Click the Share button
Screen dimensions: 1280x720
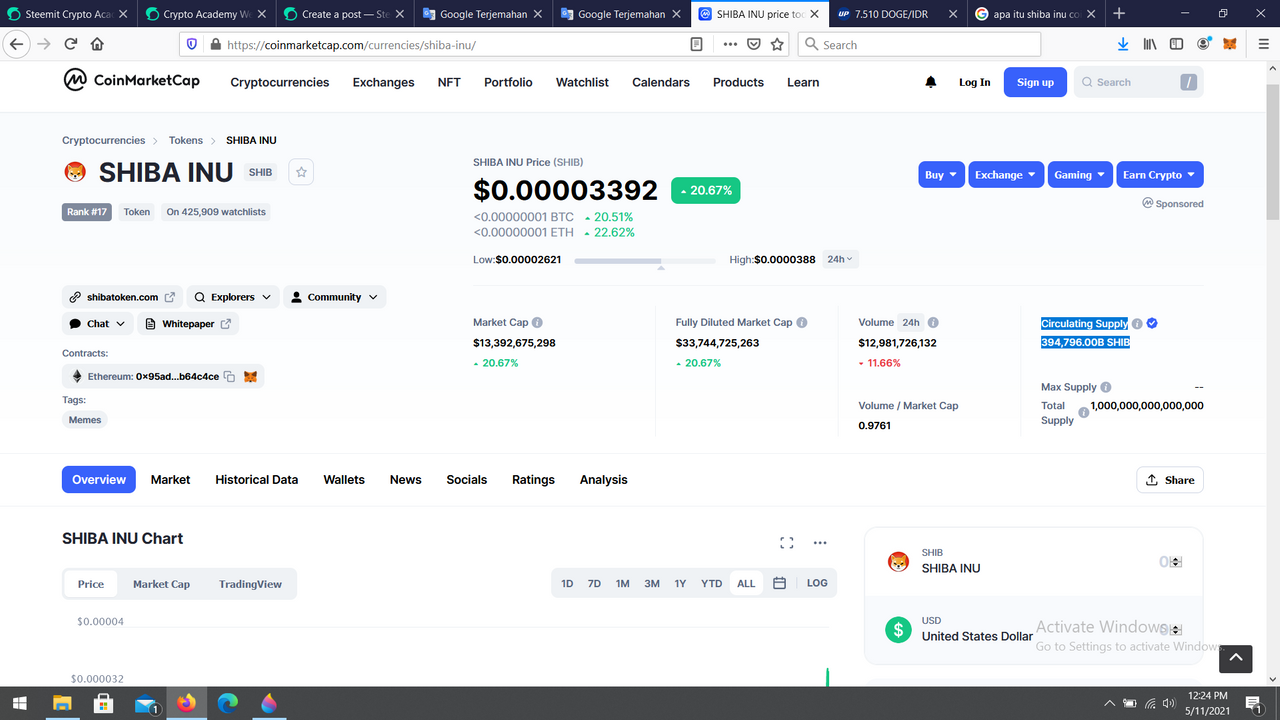(x=1170, y=480)
